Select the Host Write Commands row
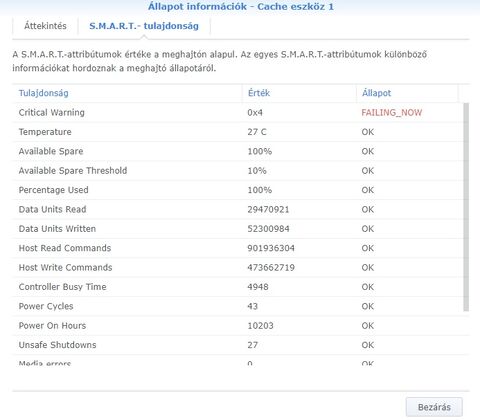 (x=238, y=267)
